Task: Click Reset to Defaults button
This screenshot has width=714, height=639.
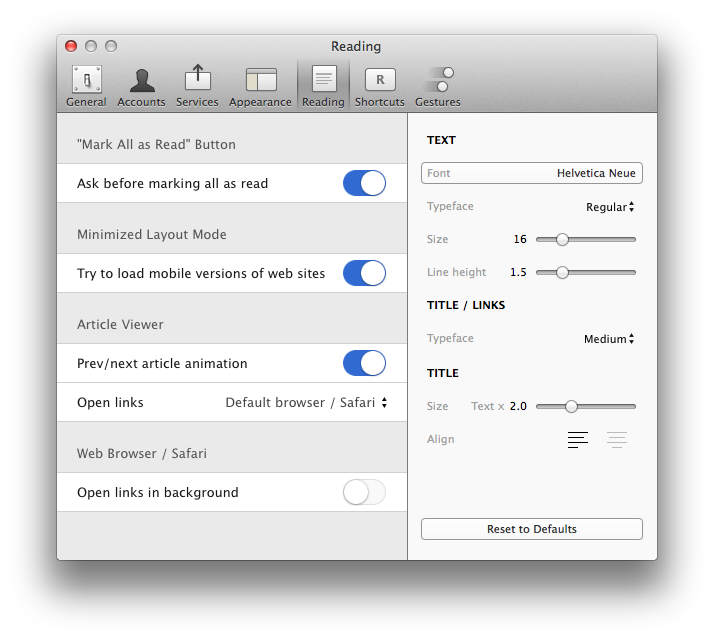Action: (x=532, y=529)
